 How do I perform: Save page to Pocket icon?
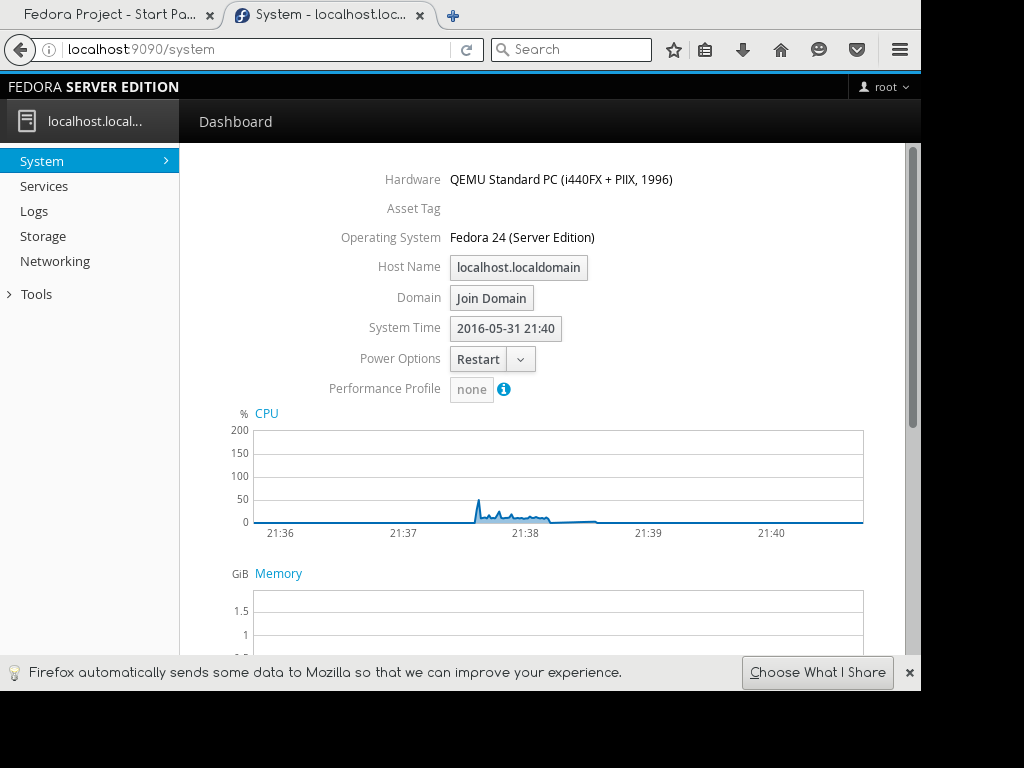coord(857,50)
